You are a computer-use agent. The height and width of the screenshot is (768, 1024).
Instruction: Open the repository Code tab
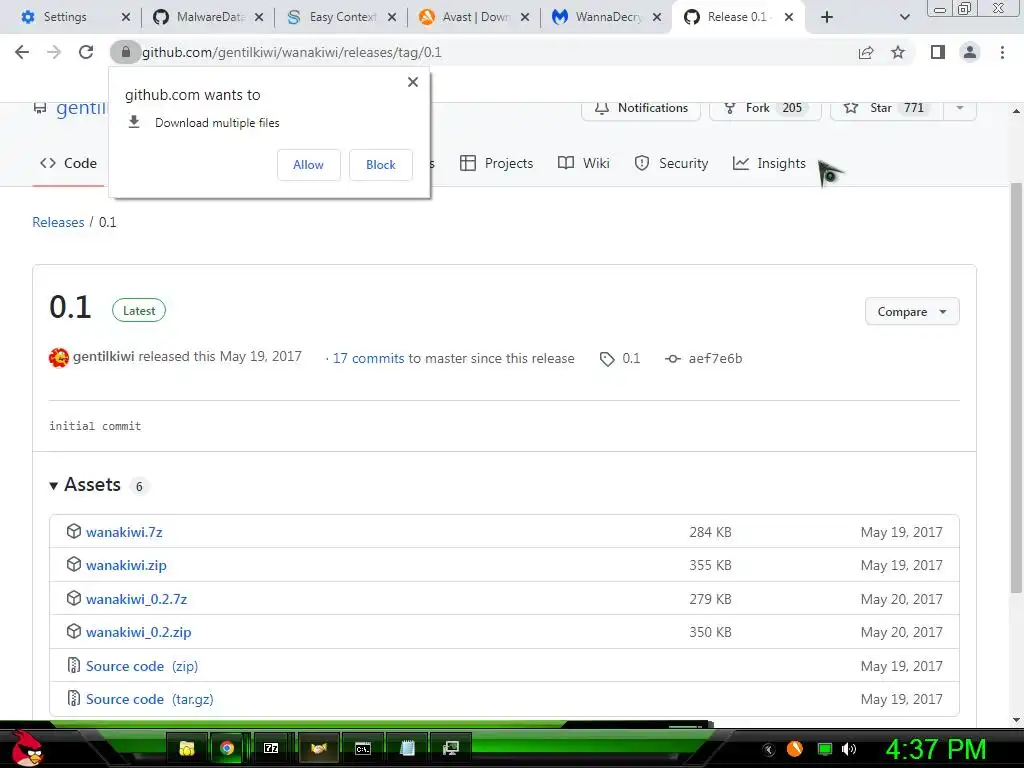[x=69, y=163]
